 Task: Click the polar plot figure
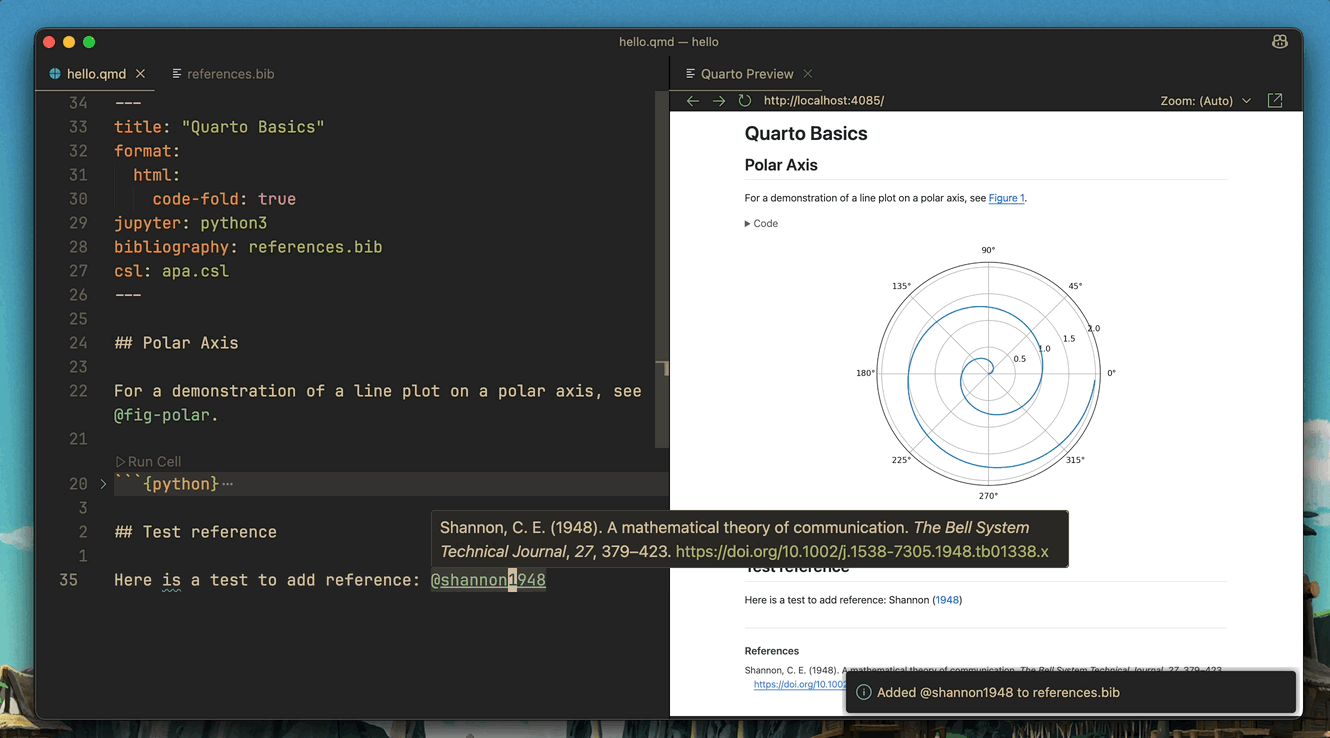click(988, 374)
